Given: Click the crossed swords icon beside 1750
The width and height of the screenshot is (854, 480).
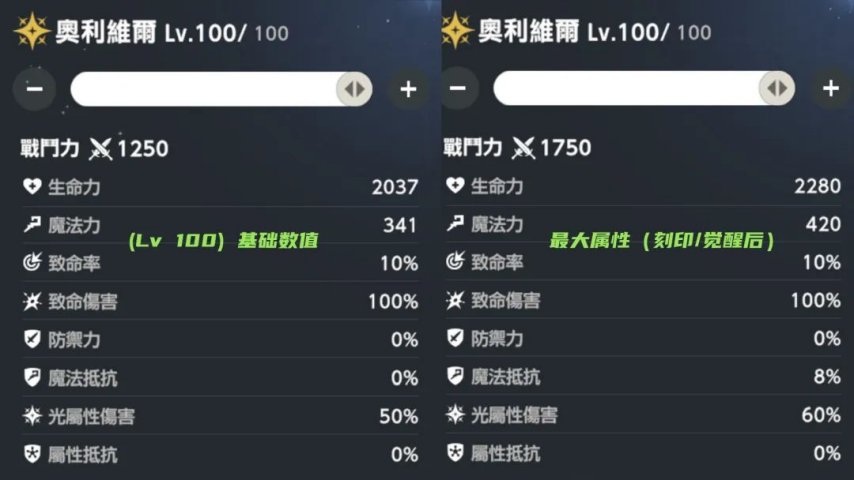Looking at the screenshot, I should click(524, 149).
